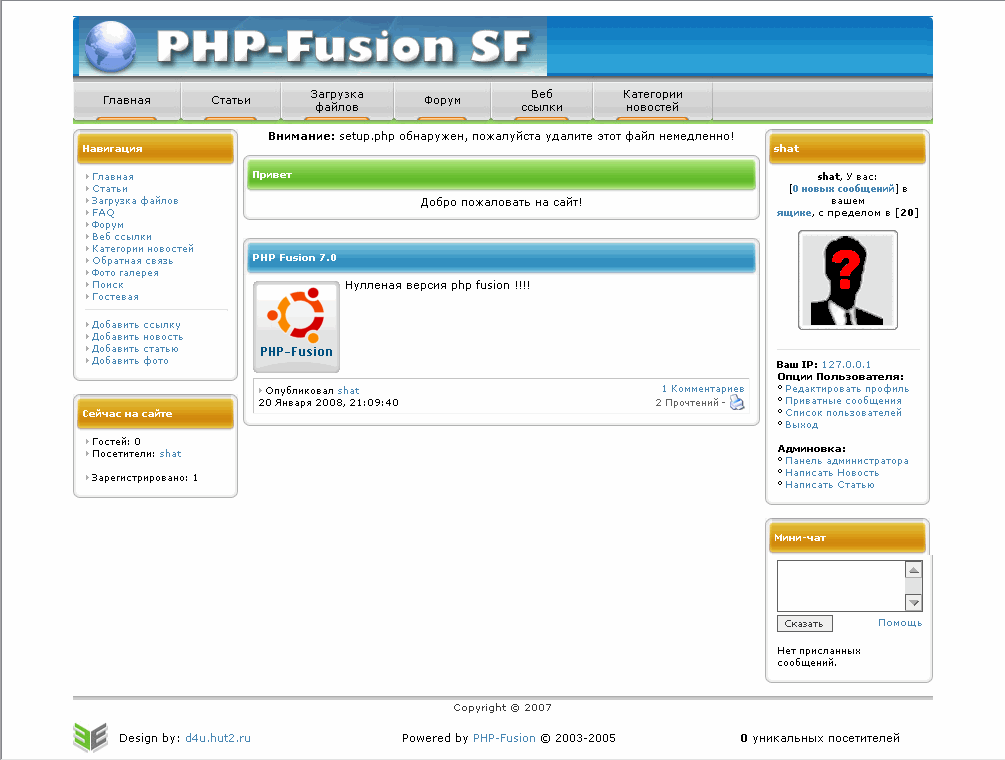Open the Обратная связь link
Image resolution: width=1005 pixels, height=760 pixels.
(x=133, y=261)
